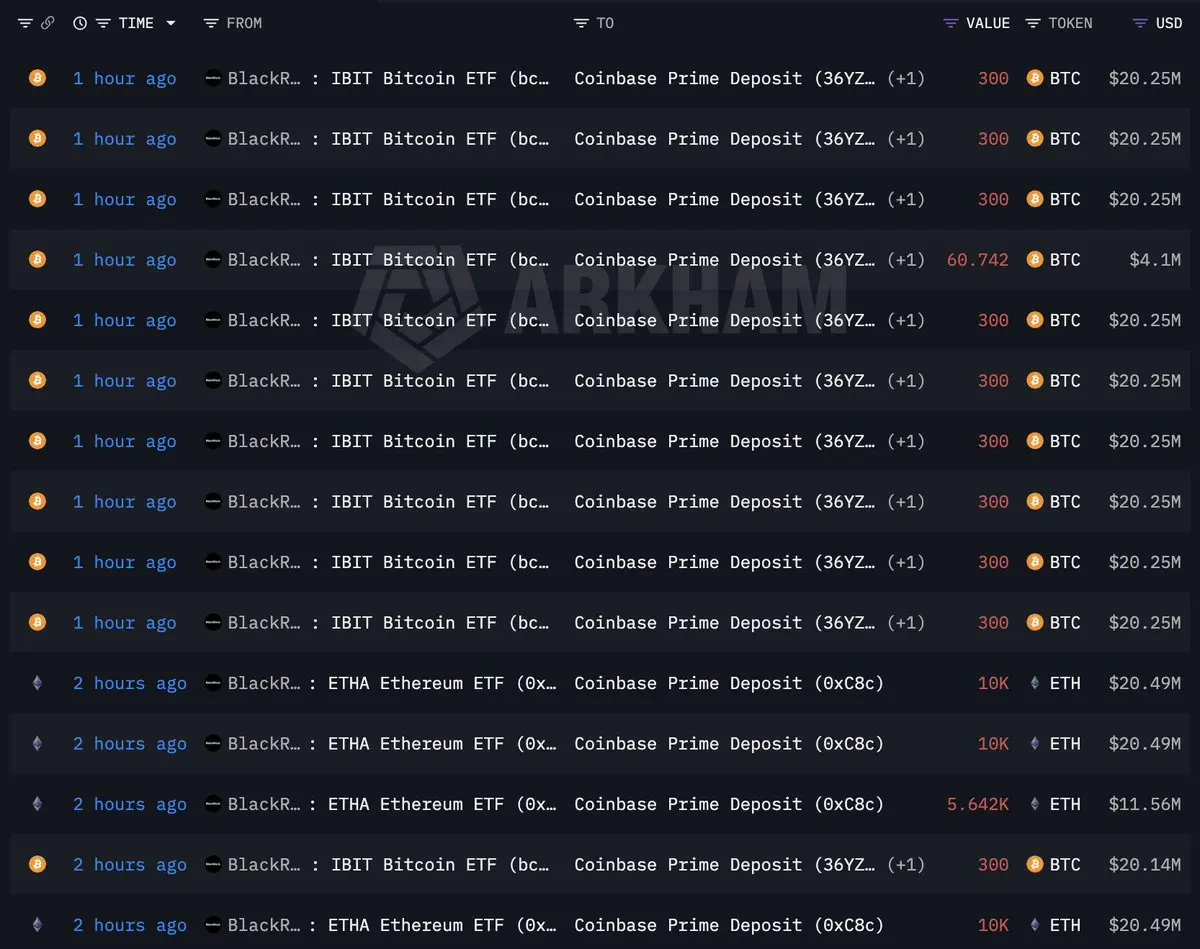The image size is (1200, 949).
Task: Click the filter icon beside VALUE
Action: 950,23
